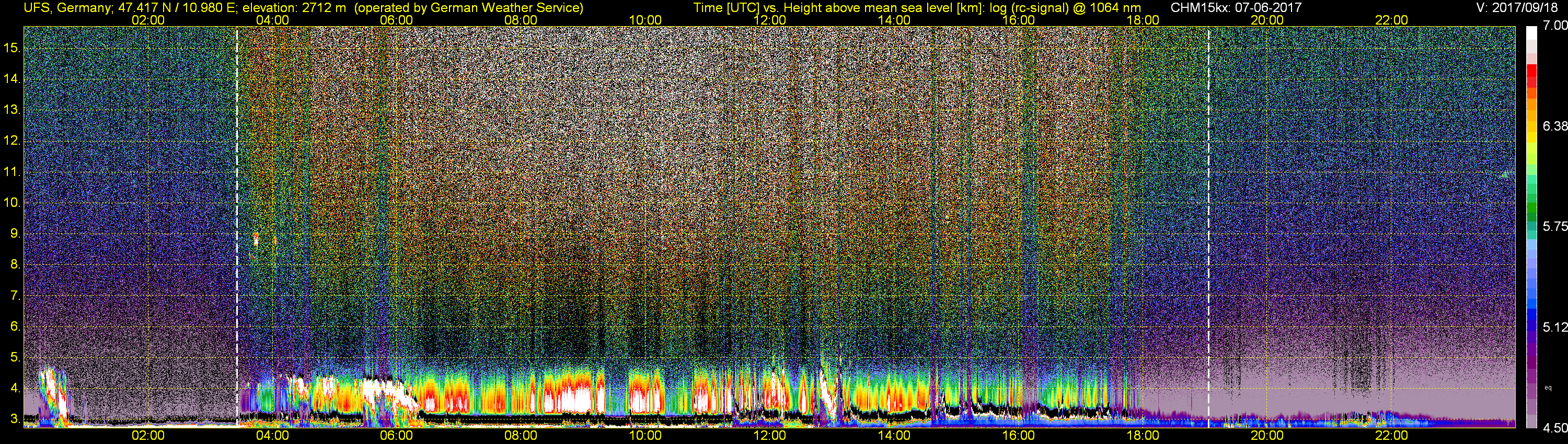Click the '04:00' label on the top time axis
The image size is (1568, 444).
pyautogui.click(x=272, y=20)
